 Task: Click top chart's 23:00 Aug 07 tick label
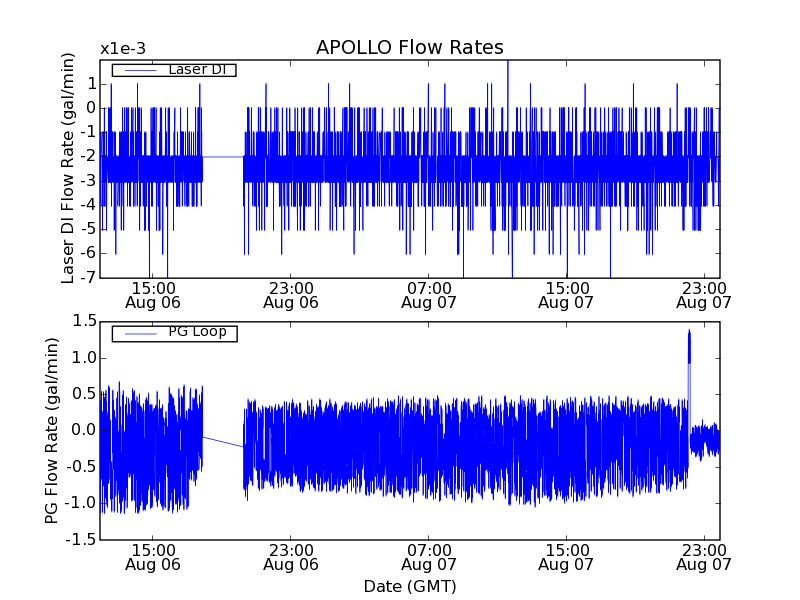(x=704, y=294)
